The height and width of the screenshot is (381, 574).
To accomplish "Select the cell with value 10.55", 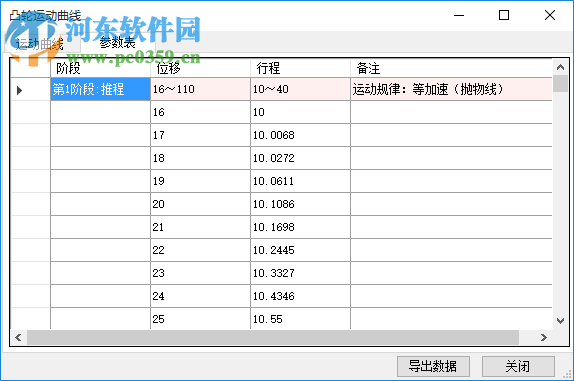I will click(300, 319).
